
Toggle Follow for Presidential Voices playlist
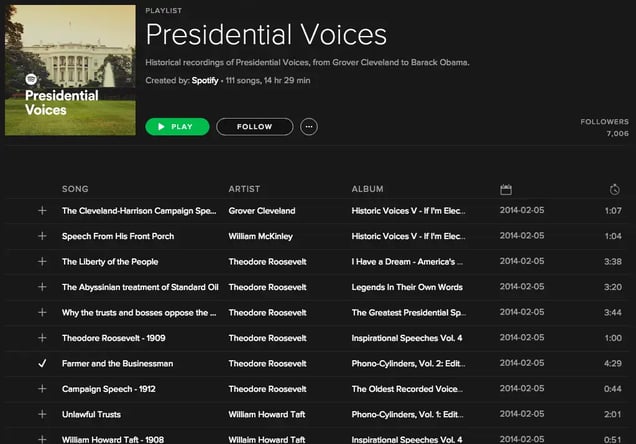[x=255, y=127]
